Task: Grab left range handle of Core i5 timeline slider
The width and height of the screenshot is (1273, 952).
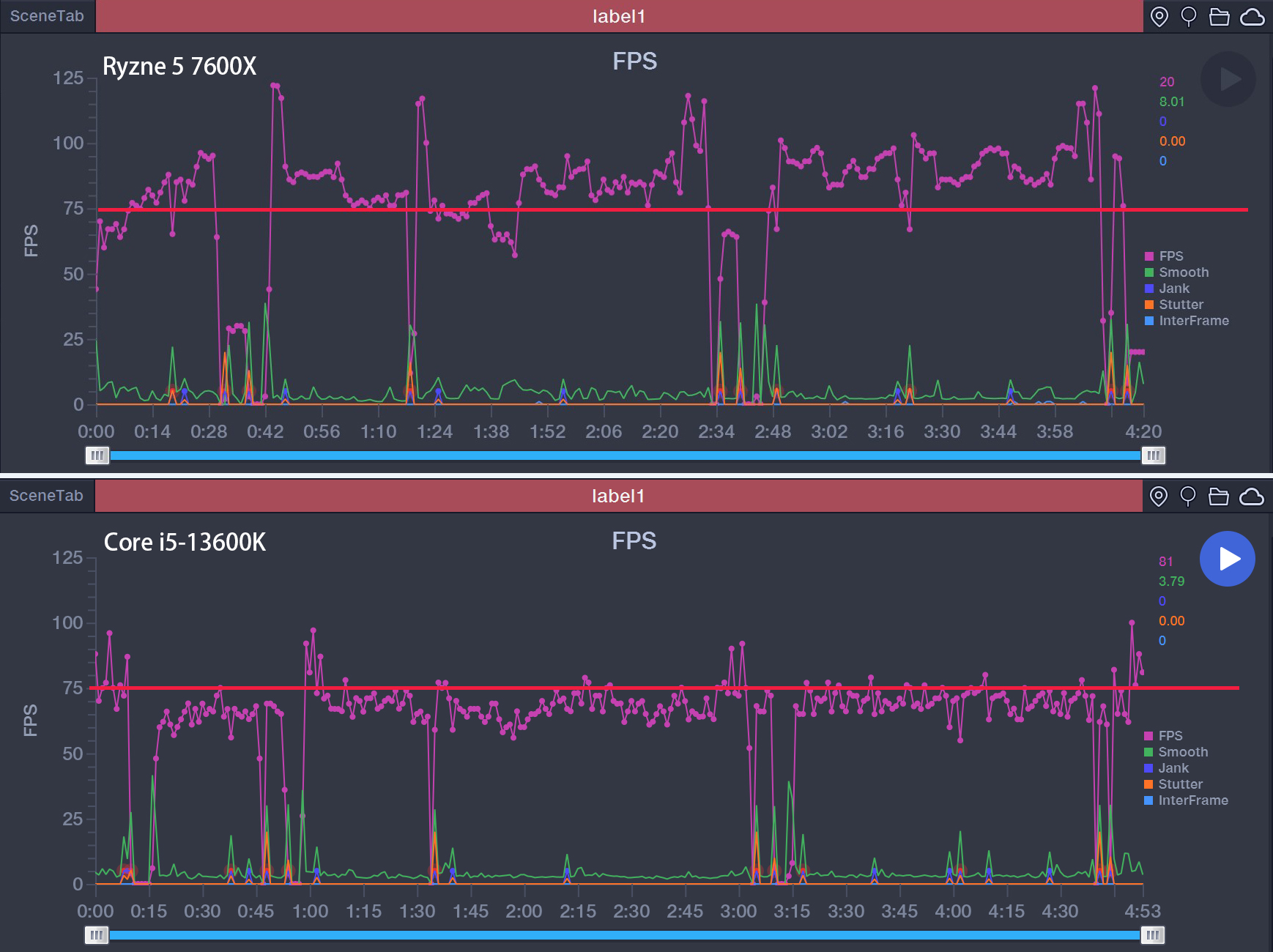Action: click(97, 935)
